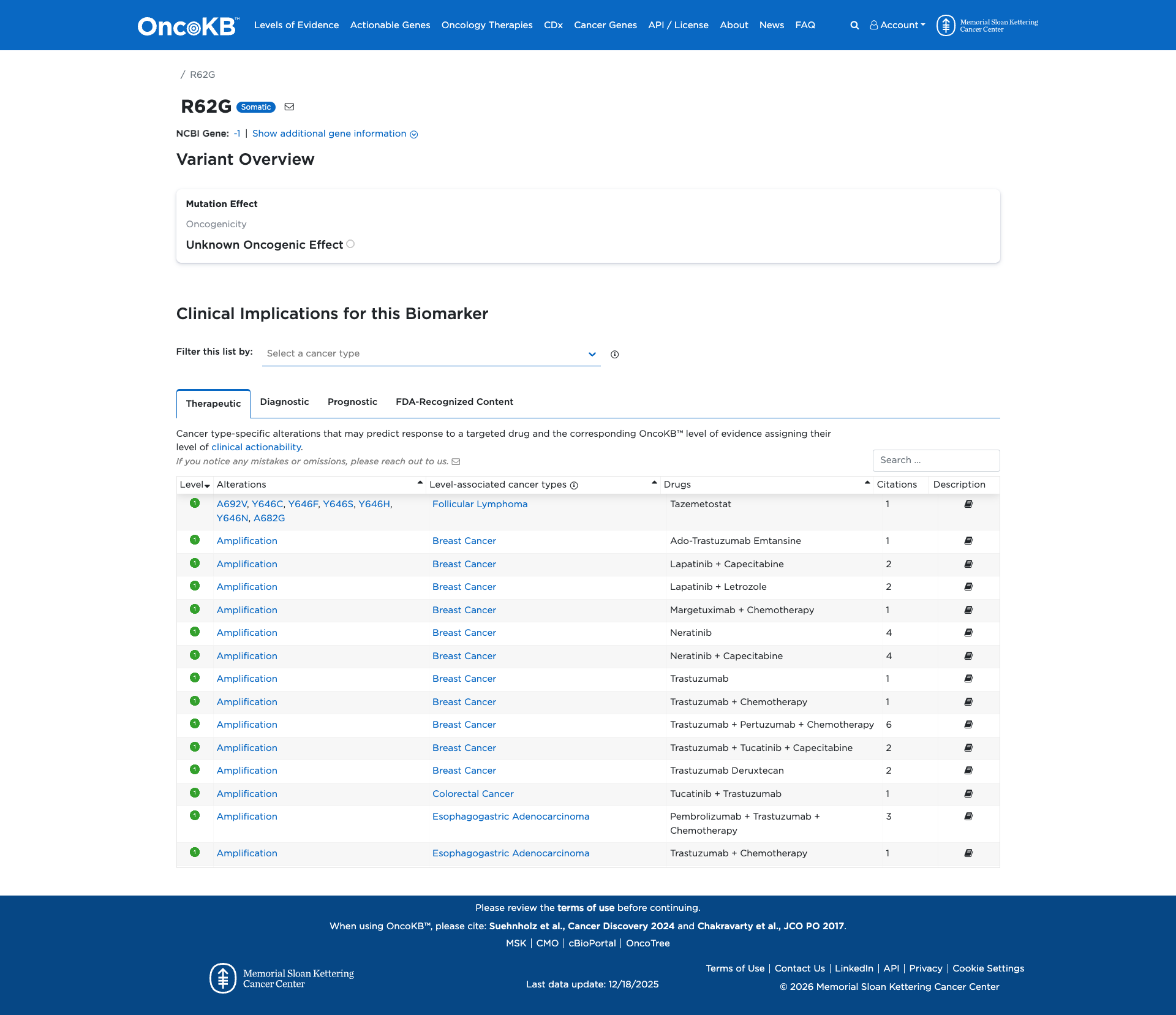Switch to the Diagnostic tab
The height and width of the screenshot is (1015, 1176).
pos(284,402)
